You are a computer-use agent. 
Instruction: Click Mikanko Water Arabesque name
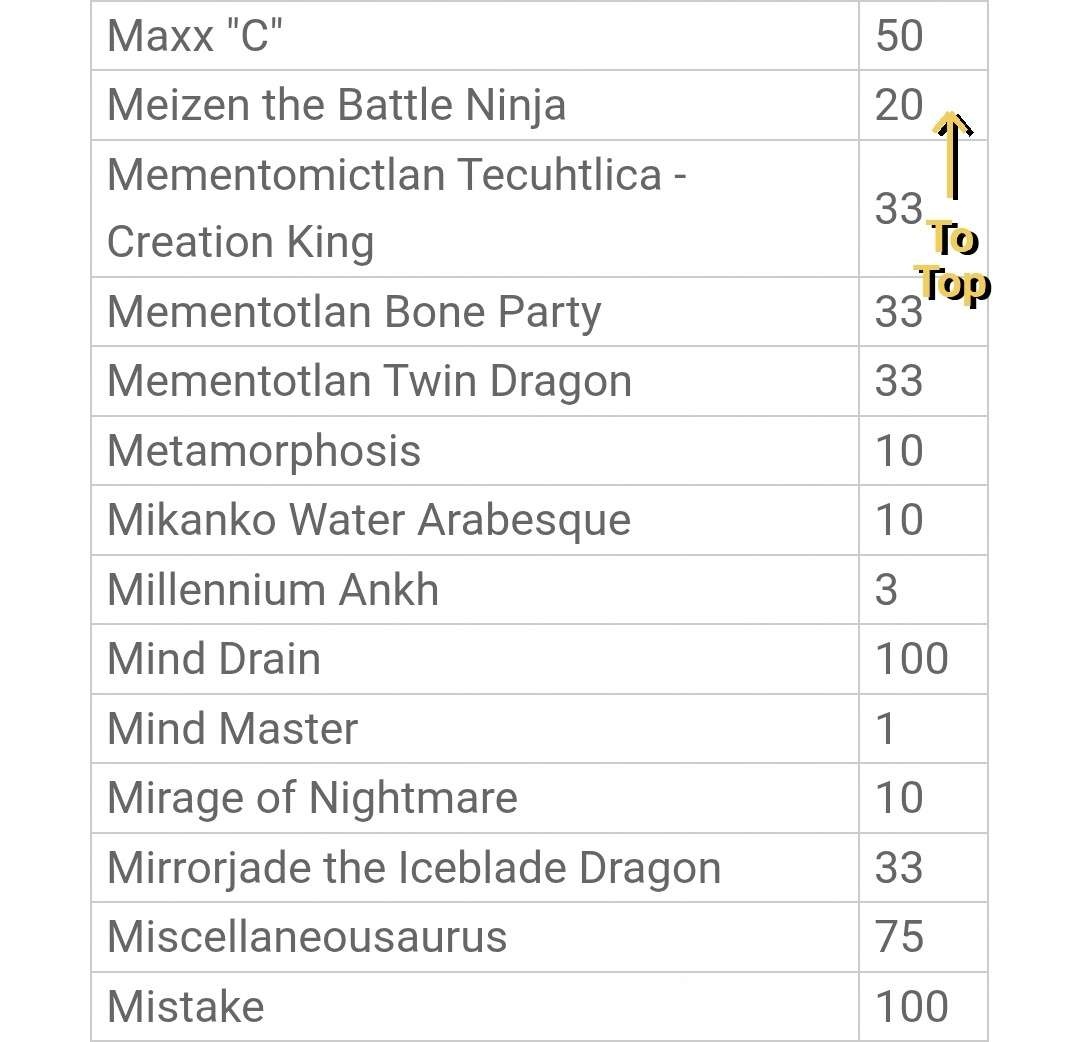click(x=369, y=520)
